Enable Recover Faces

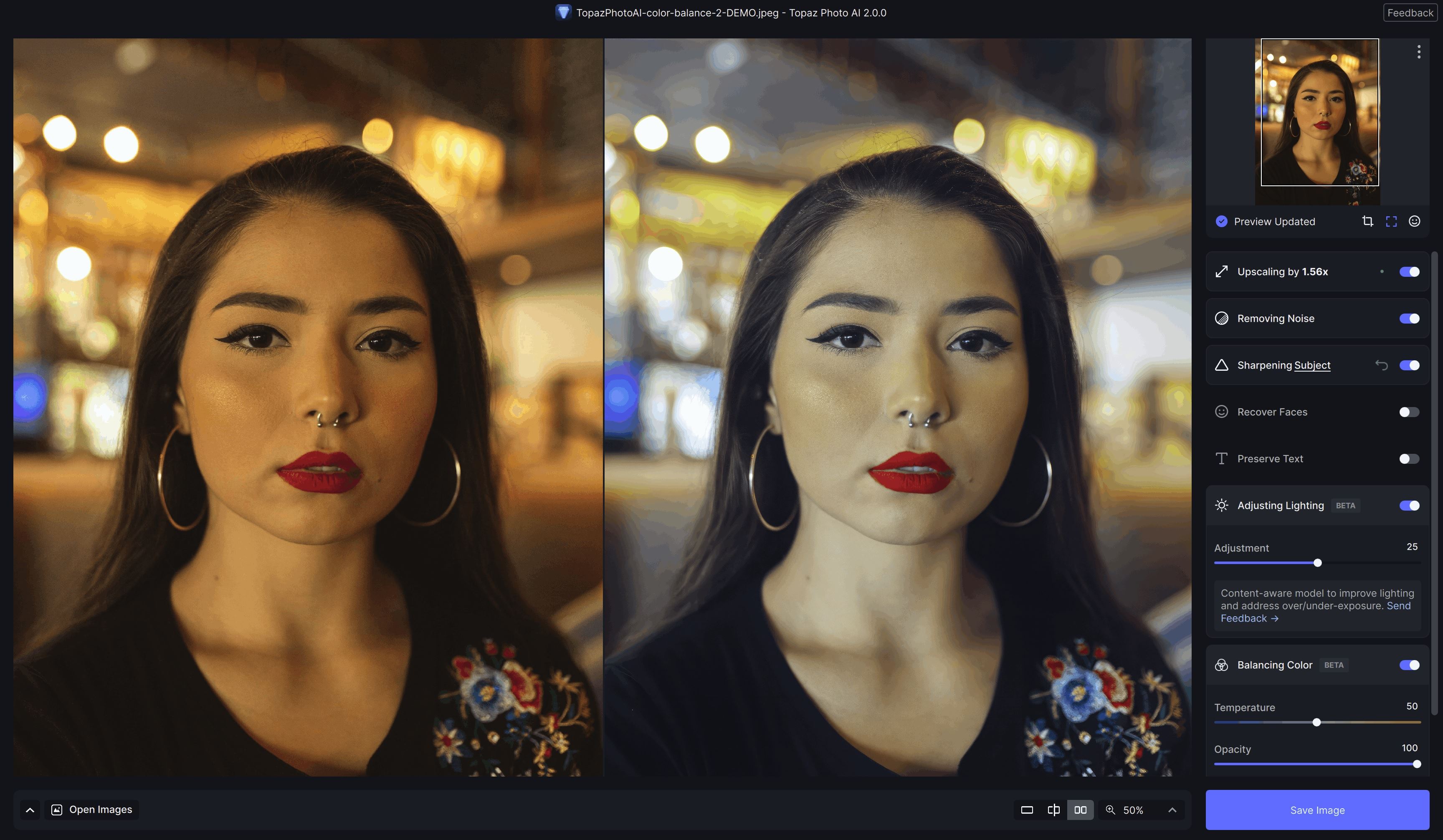(1409, 412)
